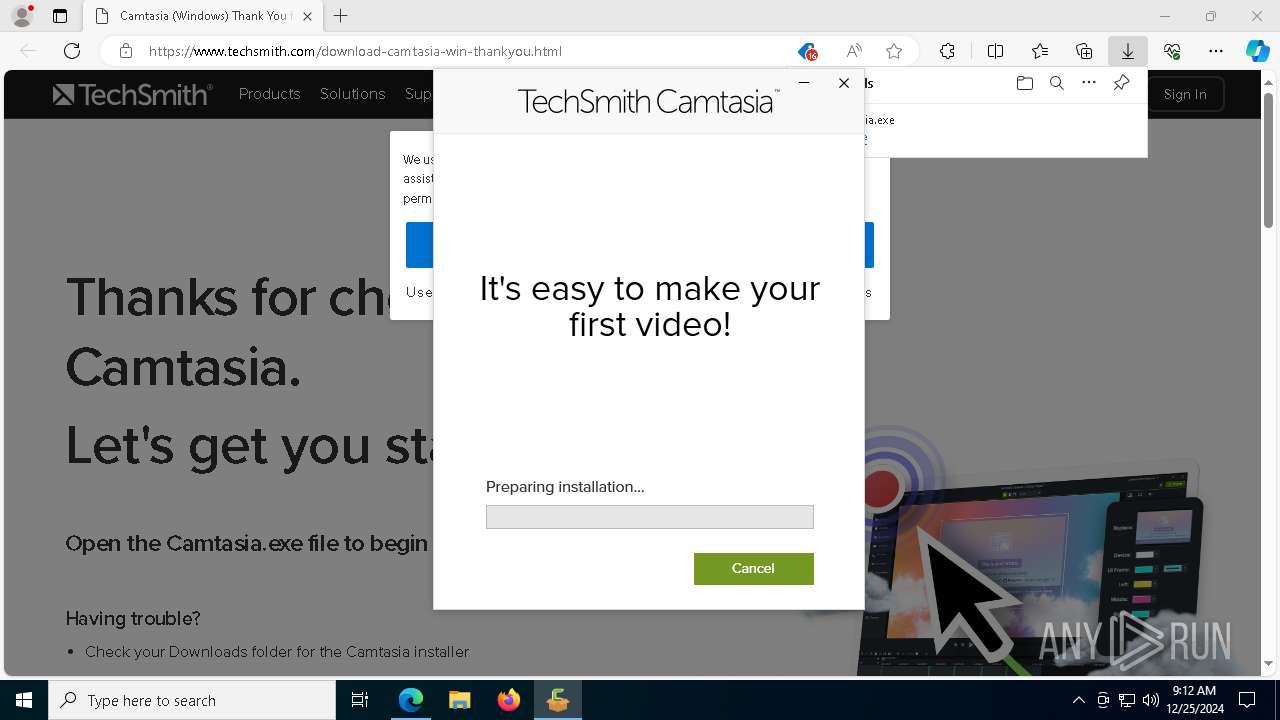1280x720 pixels.
Task: Close the Camtasia installer dialog
Action: pyautogui.click(x=844, y=83)
